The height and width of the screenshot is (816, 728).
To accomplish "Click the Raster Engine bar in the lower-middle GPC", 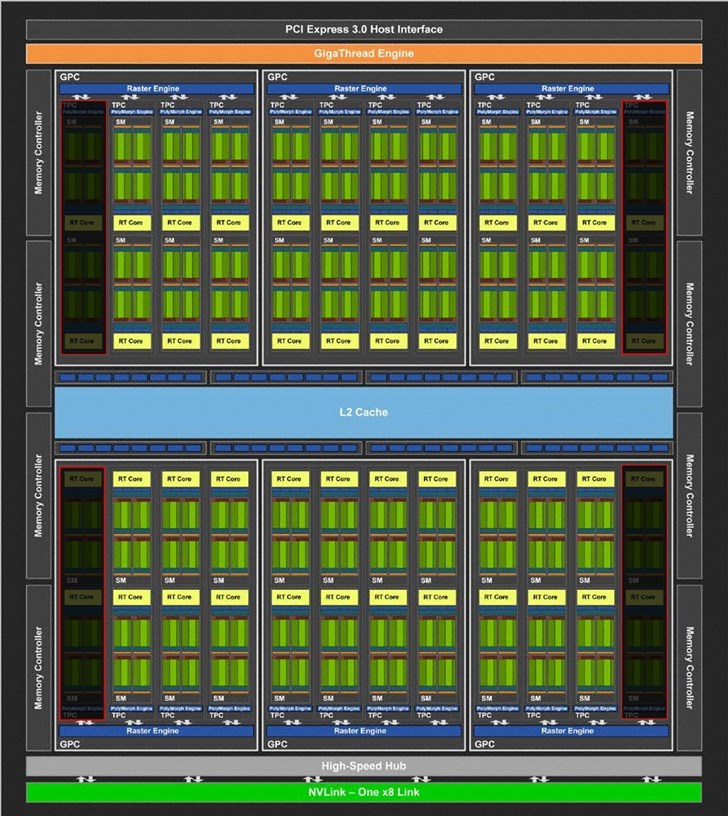I will 364,731.
